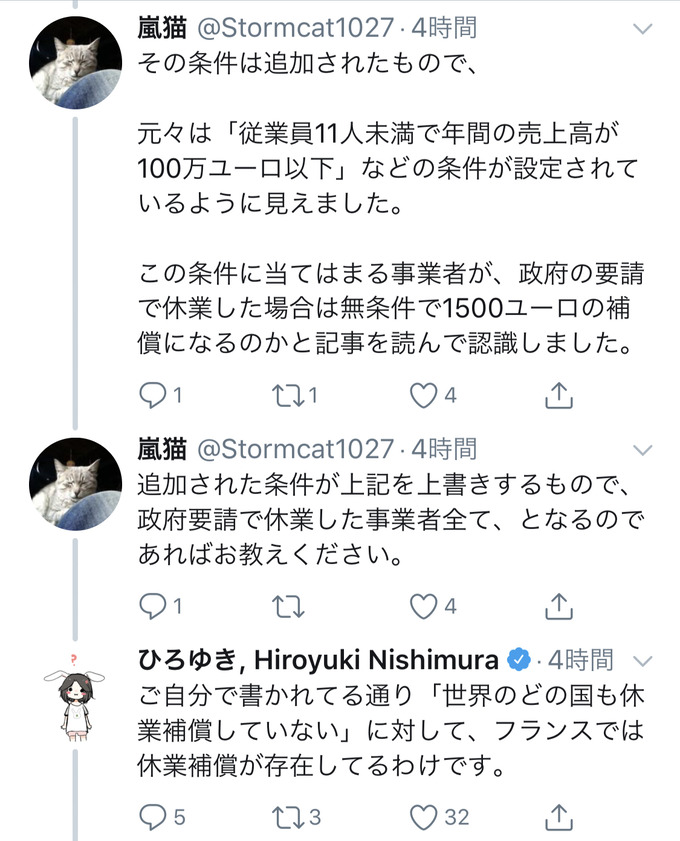
Task: Like 嵐猫's first tweet with the heart icon
Action: pos(425,395)
